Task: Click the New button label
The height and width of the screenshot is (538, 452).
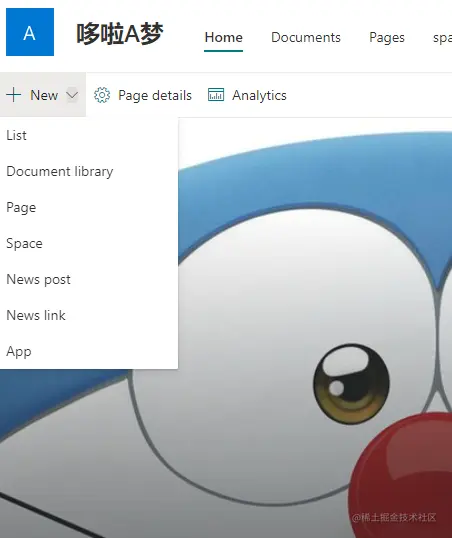Action: tap(44, 95)
